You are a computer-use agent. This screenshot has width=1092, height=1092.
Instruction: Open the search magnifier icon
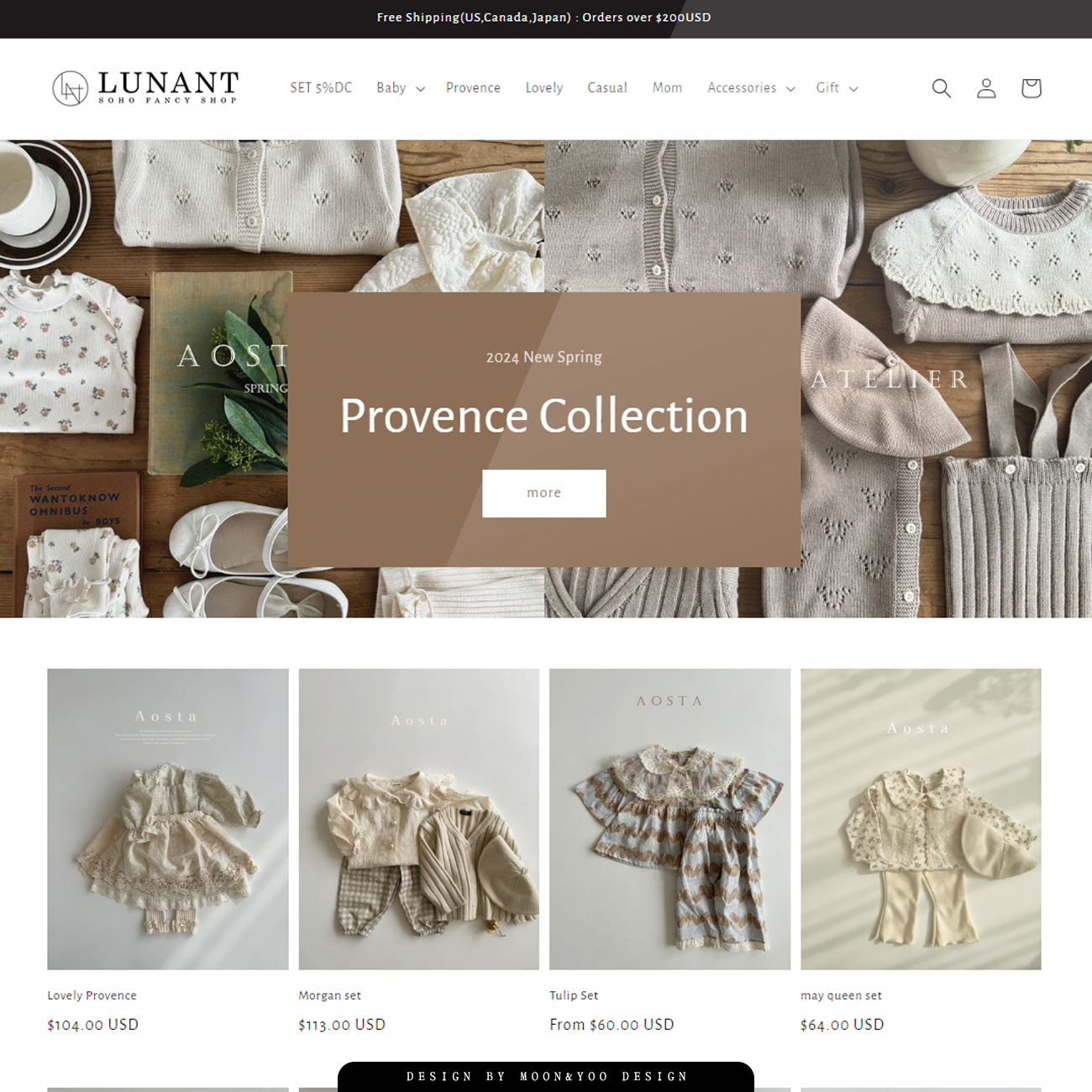click(941, 88)
